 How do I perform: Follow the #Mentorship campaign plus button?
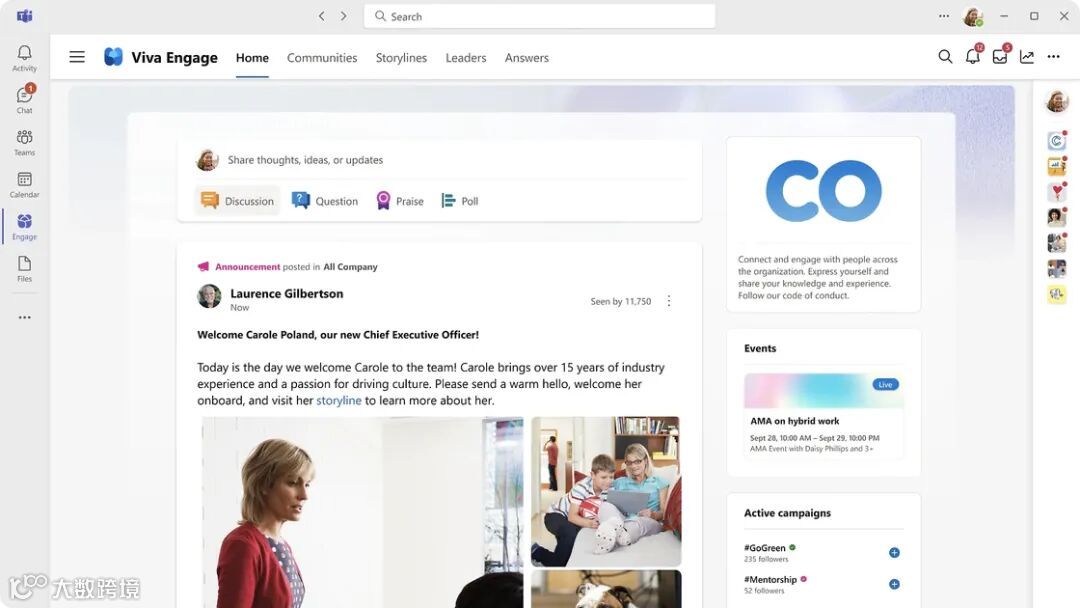click(894, 584)
